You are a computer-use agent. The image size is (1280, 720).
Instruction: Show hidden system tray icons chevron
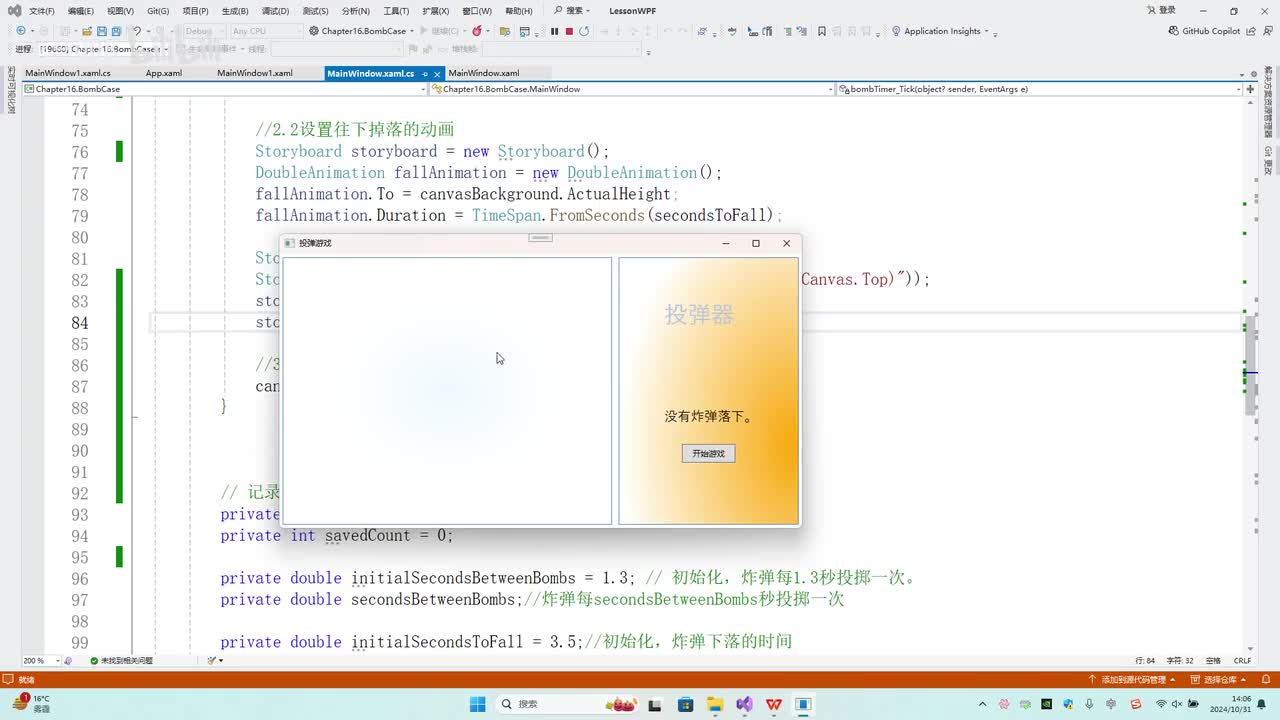pyautogui.click(x=982, y=704)
